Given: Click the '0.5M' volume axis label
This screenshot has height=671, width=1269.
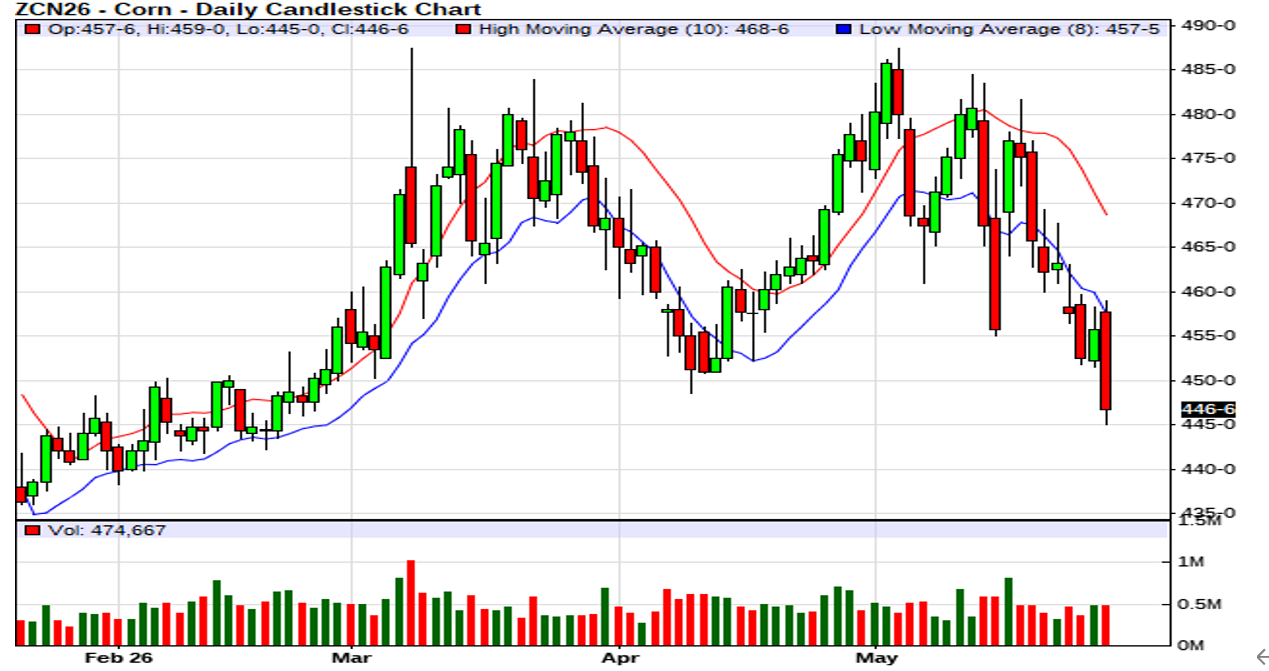Looking at the screenshot, I should [x=1200, y=604].
